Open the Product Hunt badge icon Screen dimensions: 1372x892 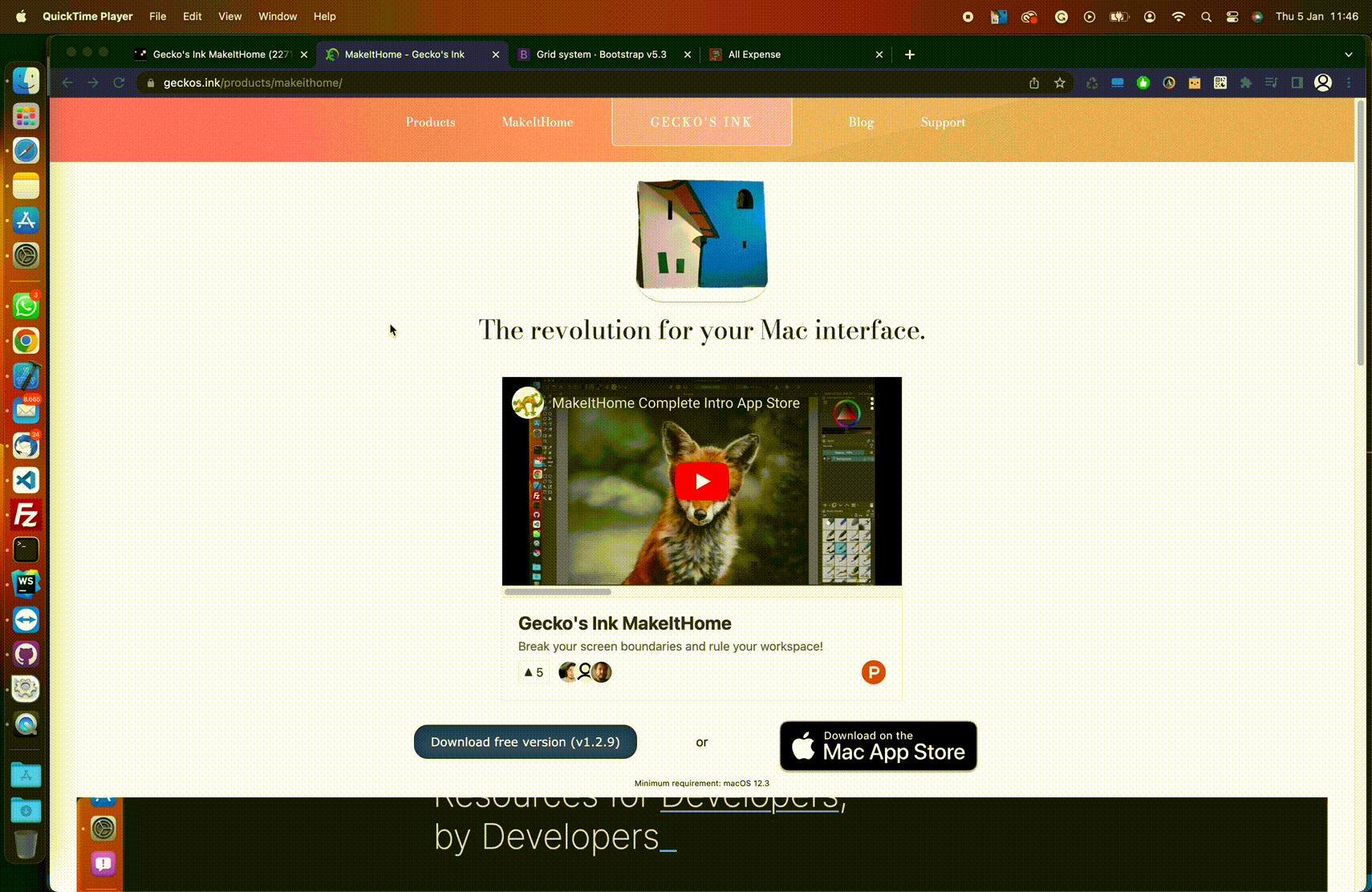coord(873,672)
